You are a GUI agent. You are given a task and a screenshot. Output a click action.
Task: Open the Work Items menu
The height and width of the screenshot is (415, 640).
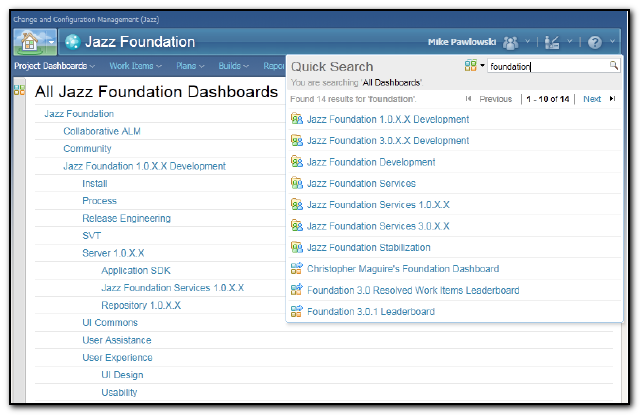tap(135, 66)
